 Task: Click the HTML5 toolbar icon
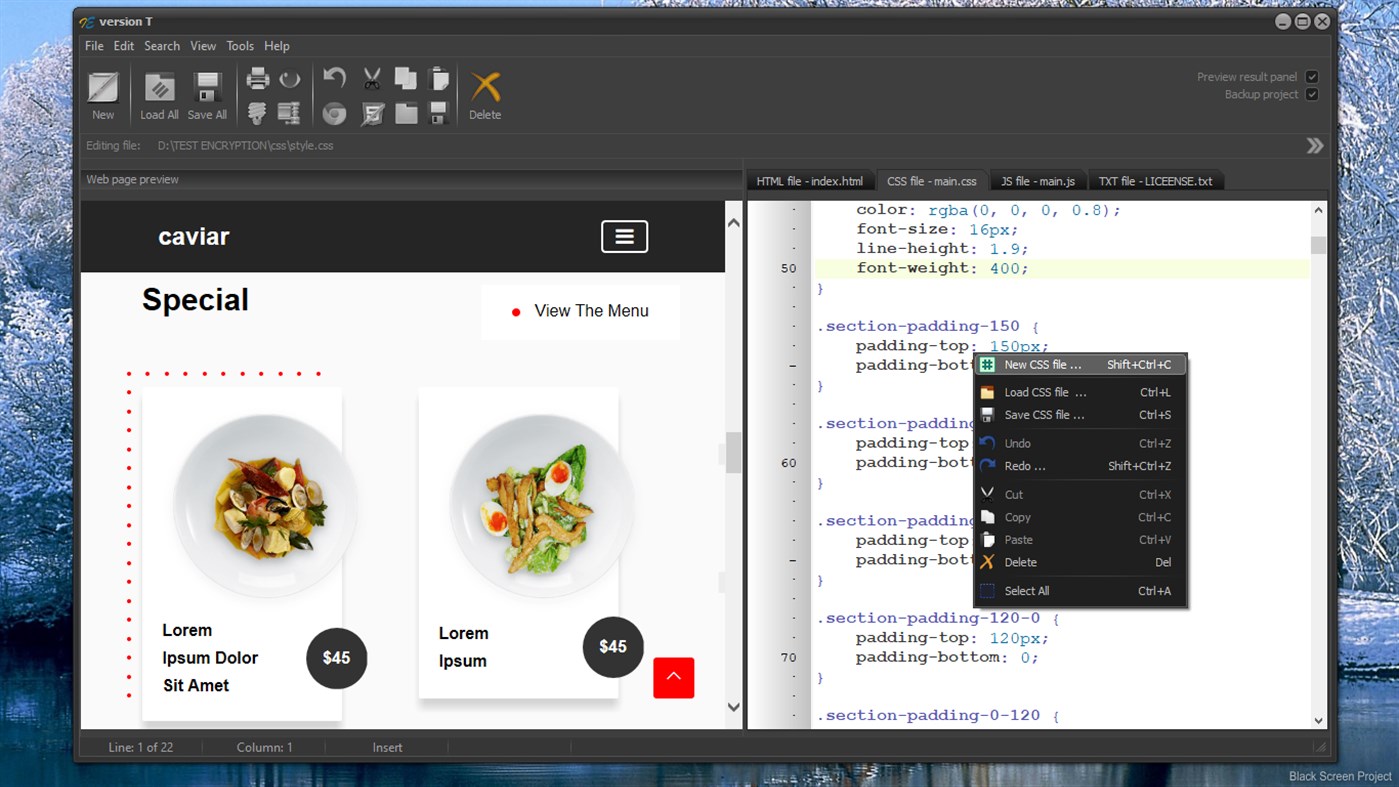[x=372, y=114]
